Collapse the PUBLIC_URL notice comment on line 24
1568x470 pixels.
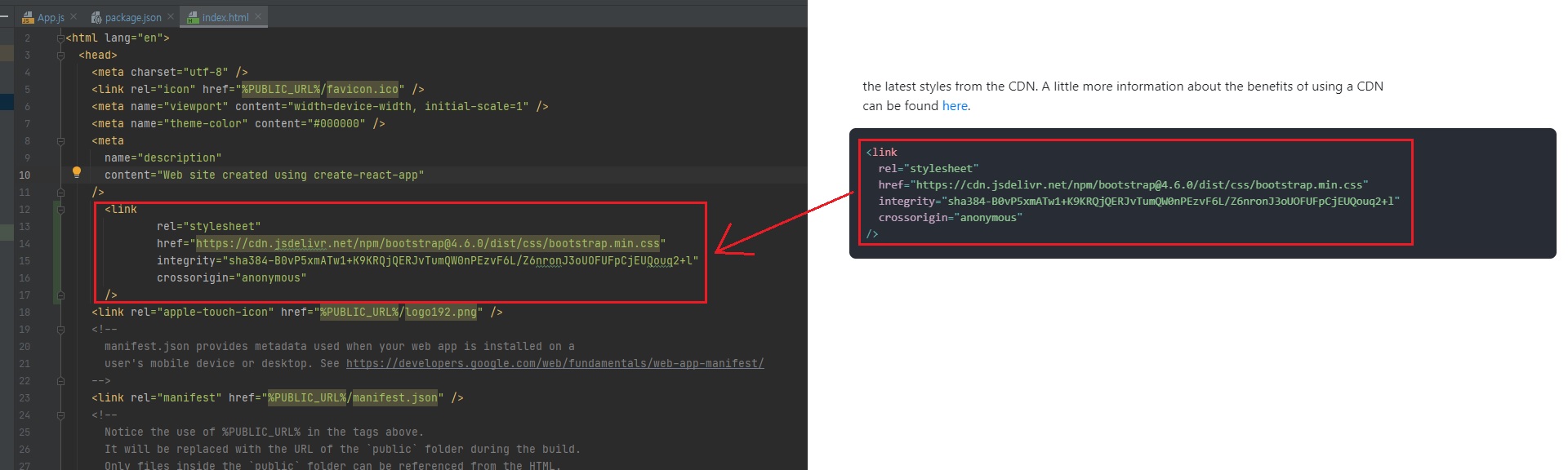[60, 415]
